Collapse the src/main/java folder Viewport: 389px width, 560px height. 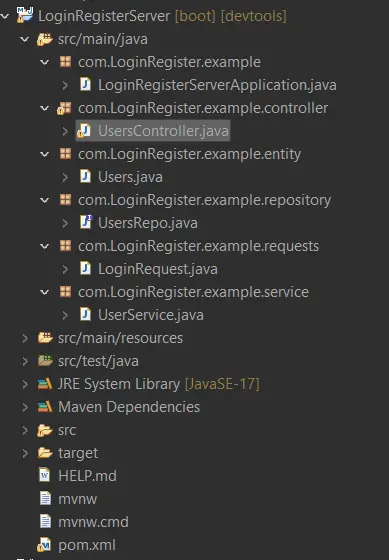point(25,39)
